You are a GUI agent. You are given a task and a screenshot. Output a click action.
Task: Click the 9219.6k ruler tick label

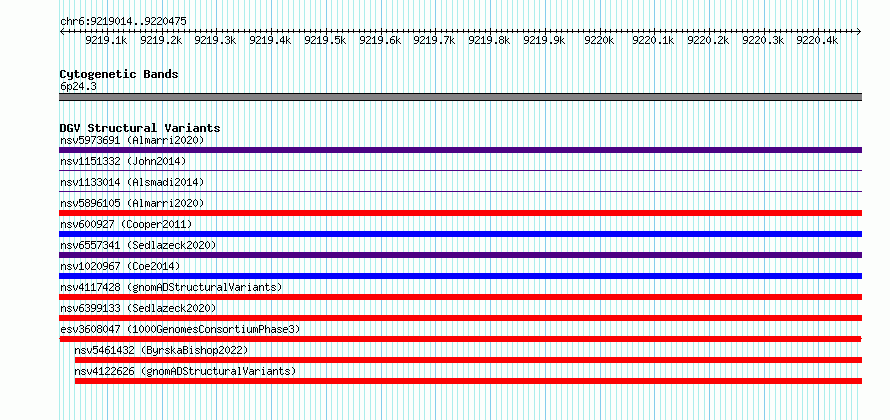pos(380,40)
